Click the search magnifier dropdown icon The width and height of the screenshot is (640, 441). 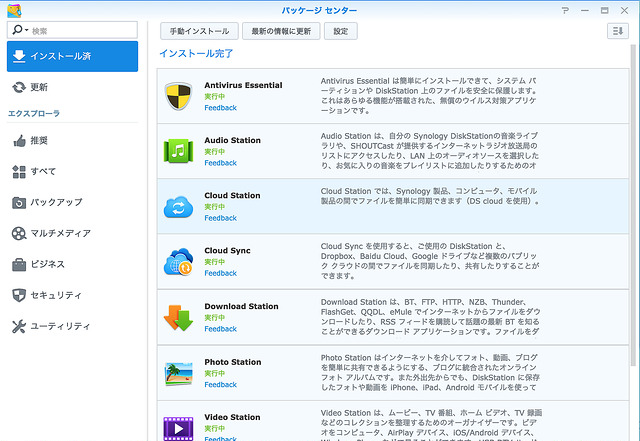click(20, 30)
